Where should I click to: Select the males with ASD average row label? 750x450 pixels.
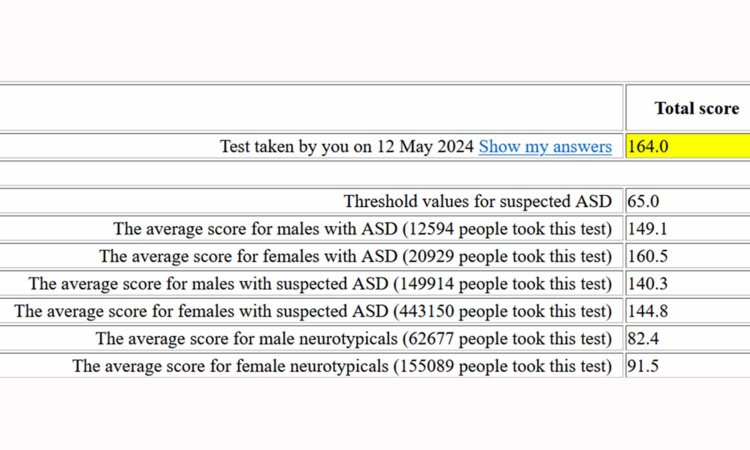(x=362, y=228)
